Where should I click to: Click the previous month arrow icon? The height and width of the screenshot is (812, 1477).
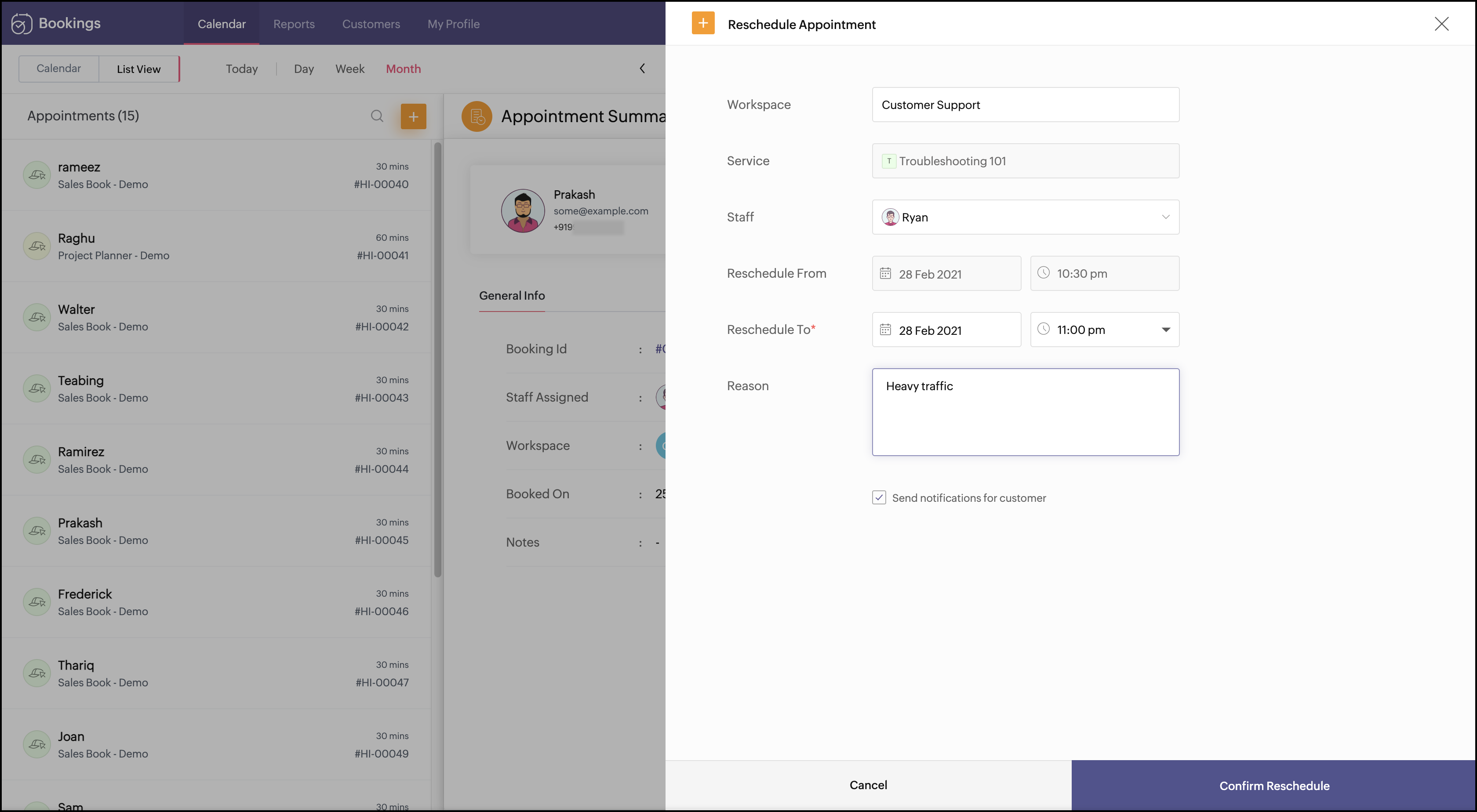(x=642, y=69)
